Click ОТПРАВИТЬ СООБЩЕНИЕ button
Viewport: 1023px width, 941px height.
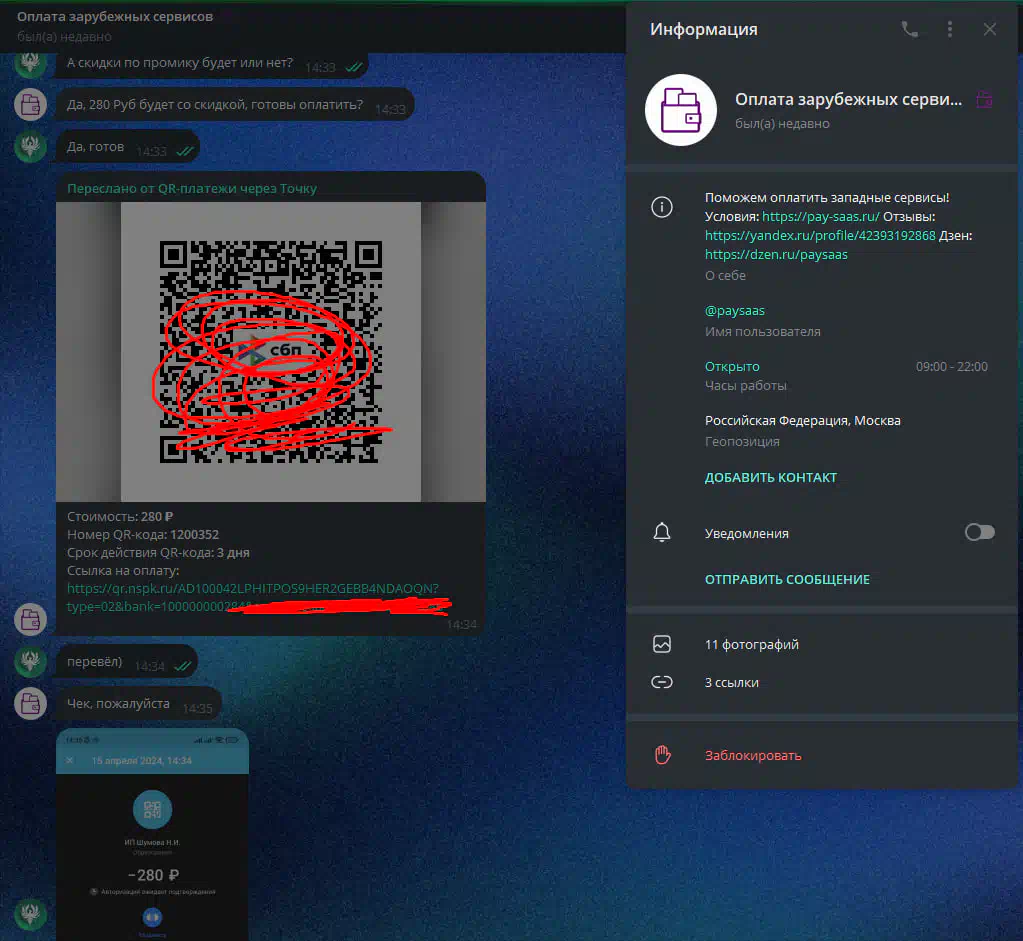pyautogui.click(x=787, y=579)
